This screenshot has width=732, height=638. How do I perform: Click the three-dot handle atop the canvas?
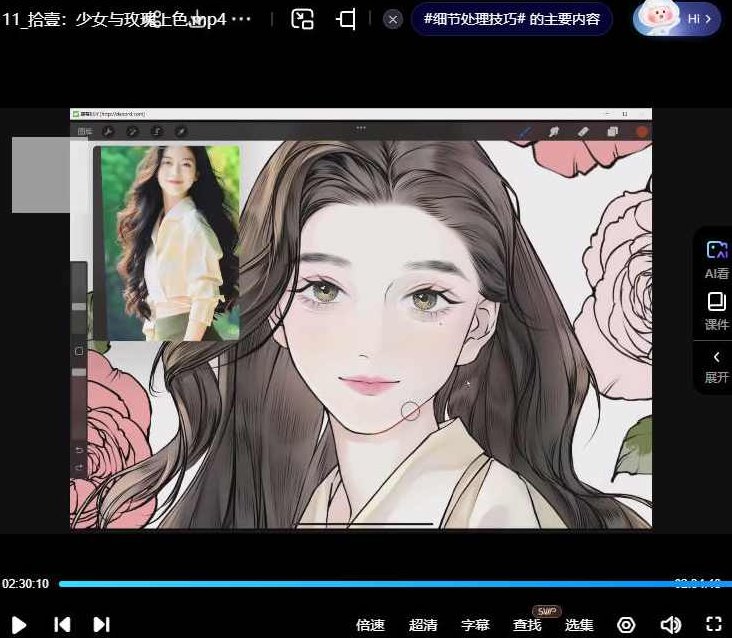pos(361,128)
